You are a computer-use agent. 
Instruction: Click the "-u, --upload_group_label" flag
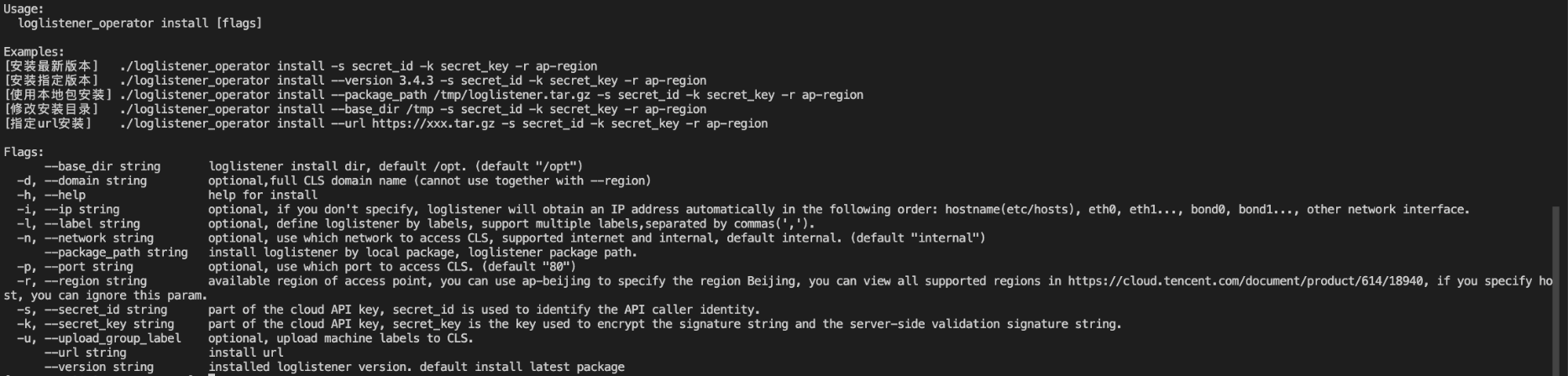point(98,338)
